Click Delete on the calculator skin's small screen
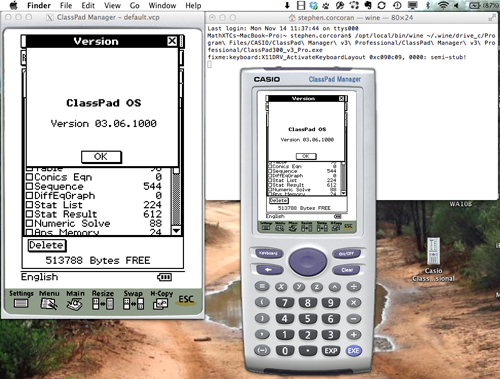Screen dimensions: 500x379 tap(279, 200)
